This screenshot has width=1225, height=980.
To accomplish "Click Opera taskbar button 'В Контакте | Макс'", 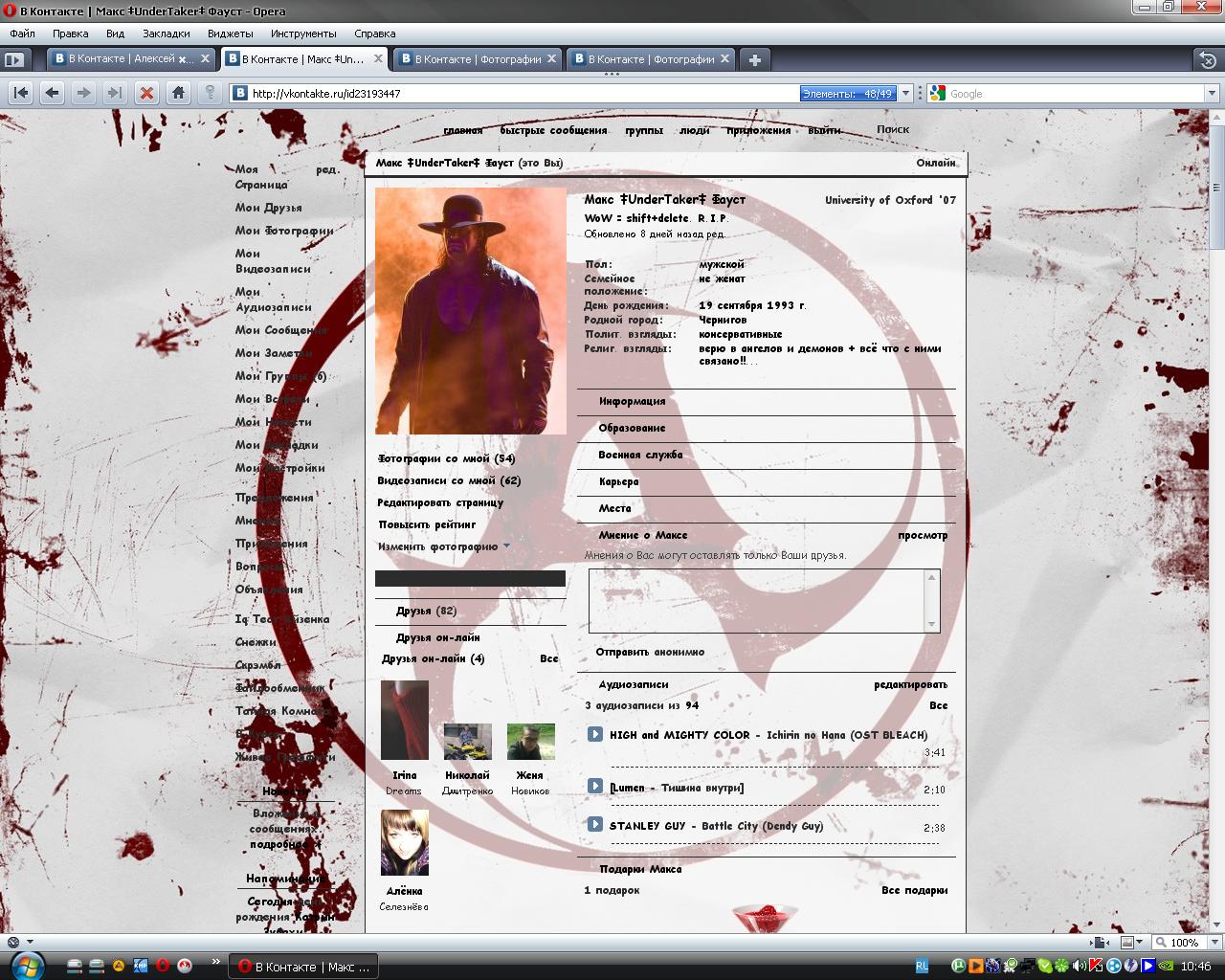I will pyautogui.click(x=303, y=967).
